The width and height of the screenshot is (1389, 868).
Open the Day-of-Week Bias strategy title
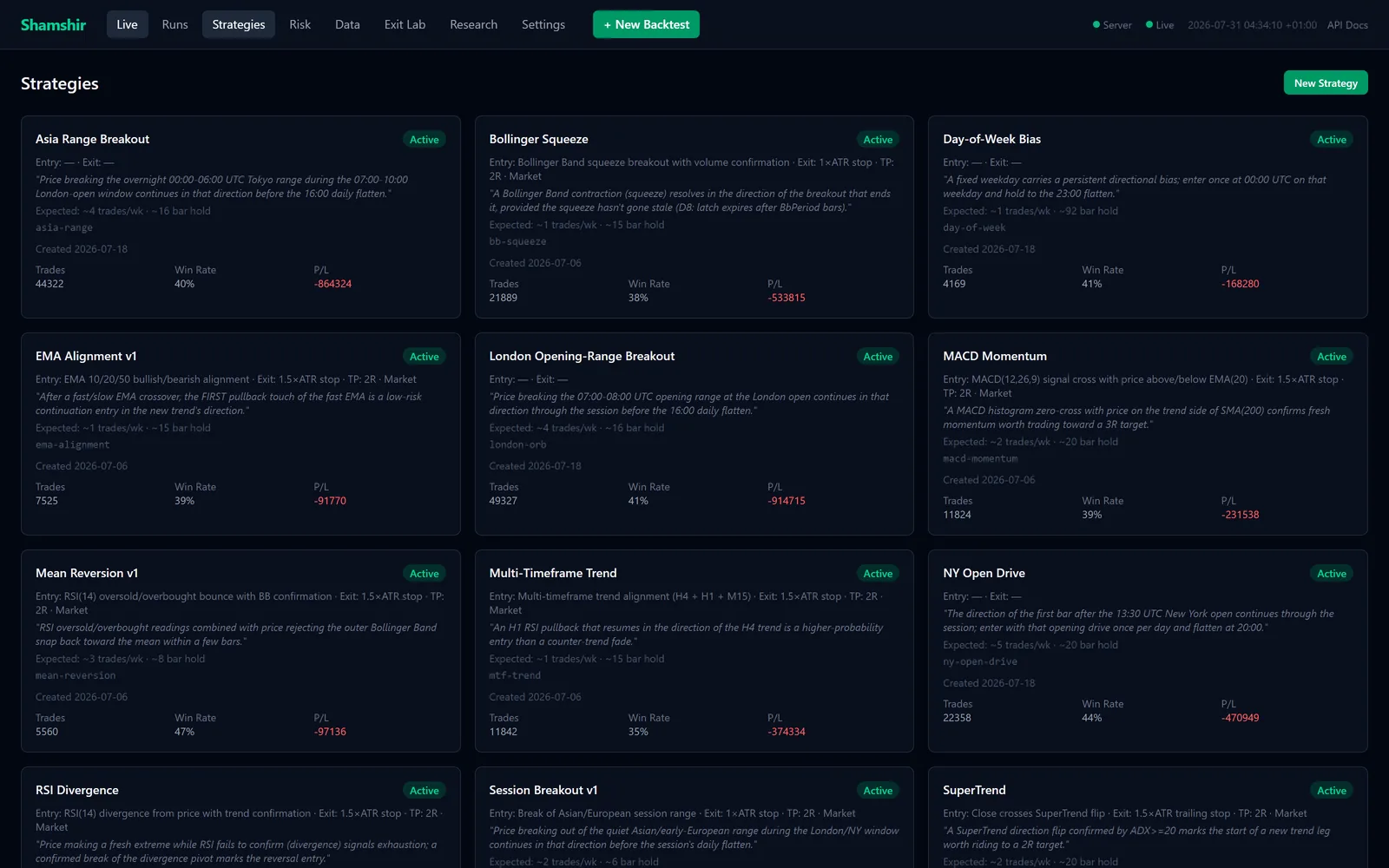pos(991,139)
